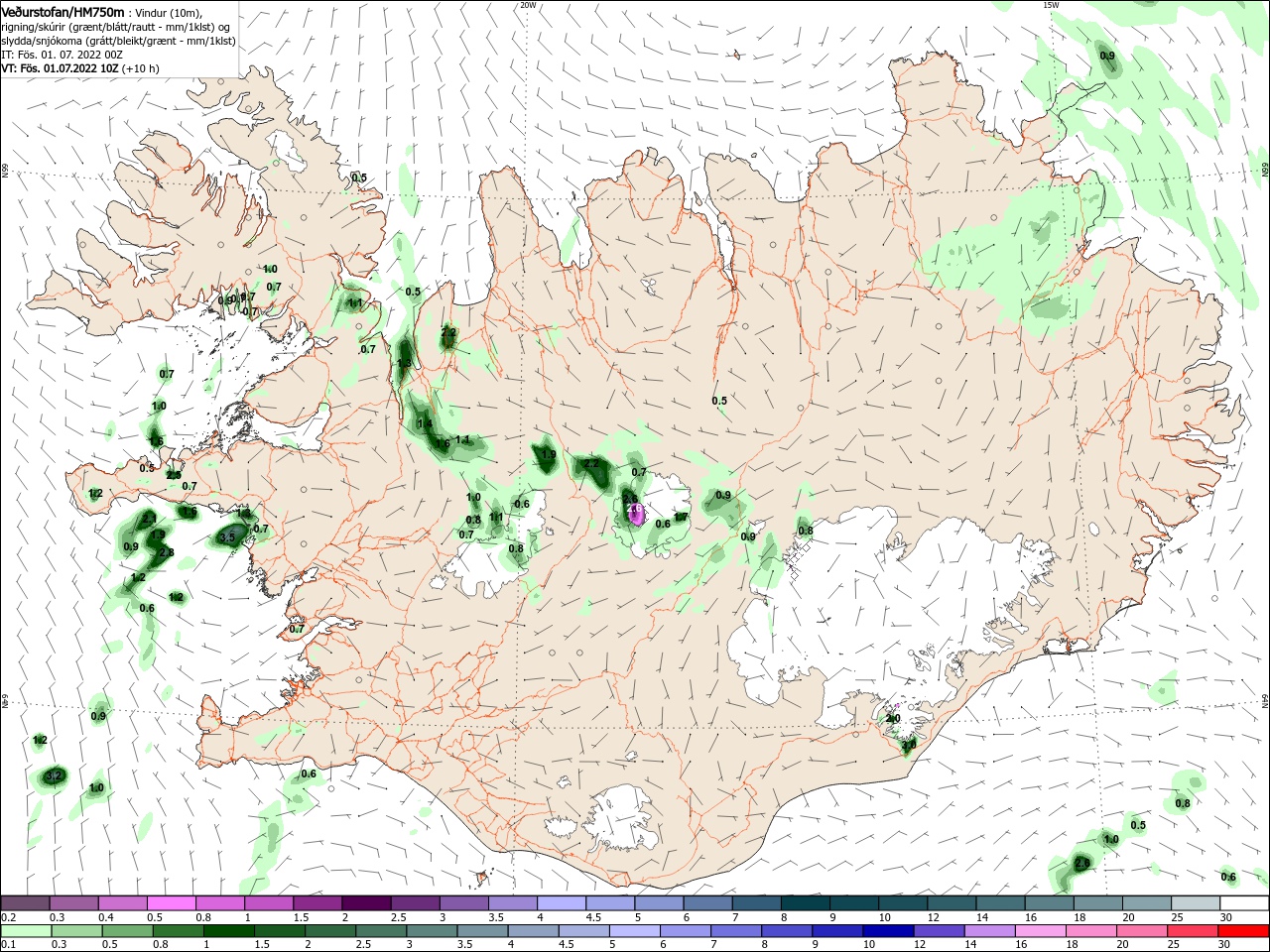The height and width of the screenshot is (952, 1270).
Task: Pick the pale grey 25 swatch in snow scale
Action: pos(1196,903)
